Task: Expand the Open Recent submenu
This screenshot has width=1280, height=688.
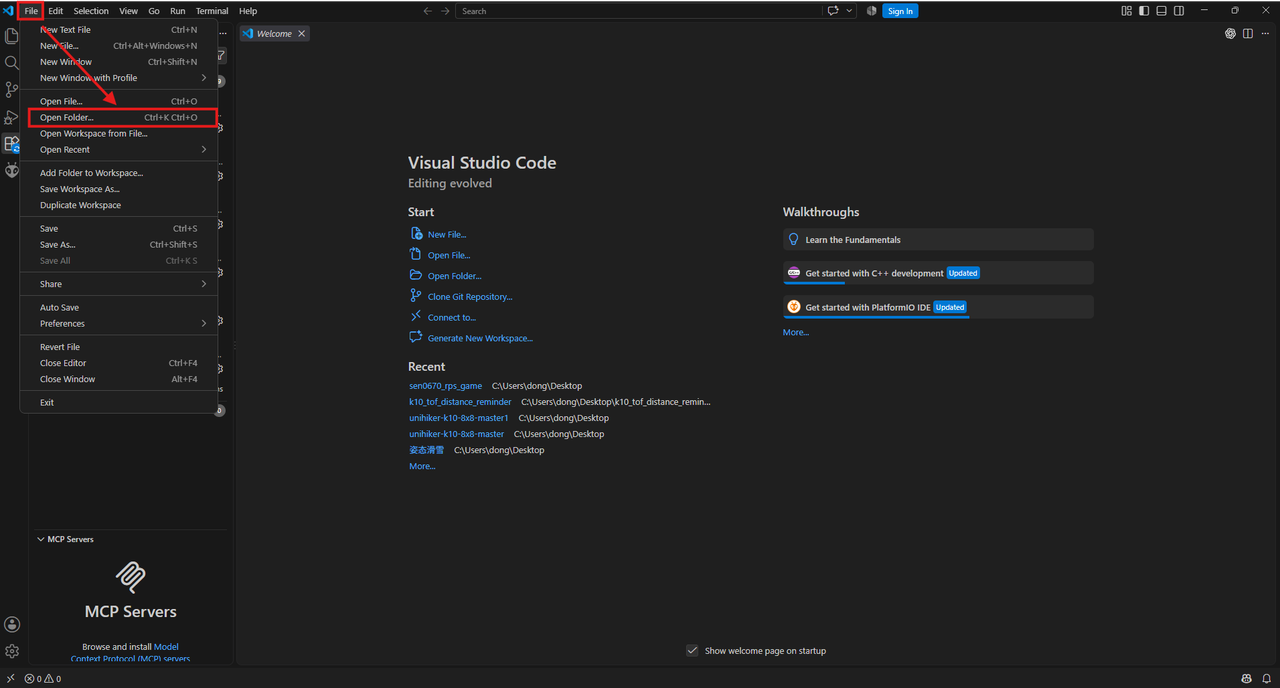Action: click(119, 150)
